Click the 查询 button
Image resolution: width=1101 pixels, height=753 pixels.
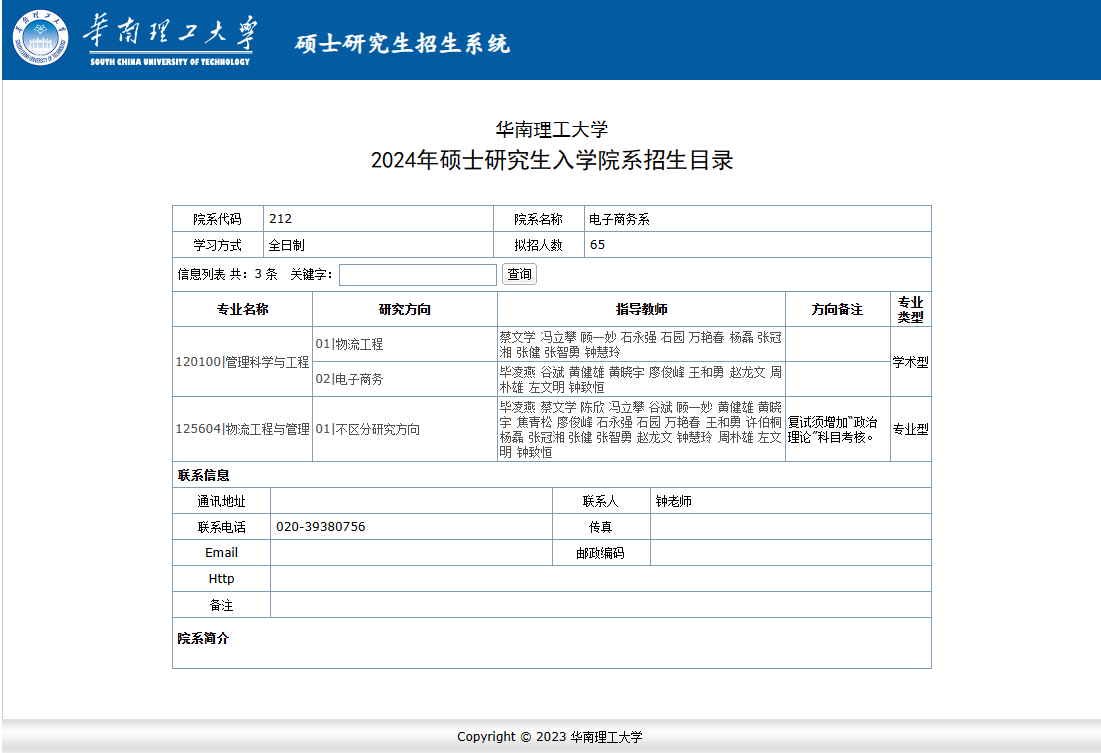520,274
